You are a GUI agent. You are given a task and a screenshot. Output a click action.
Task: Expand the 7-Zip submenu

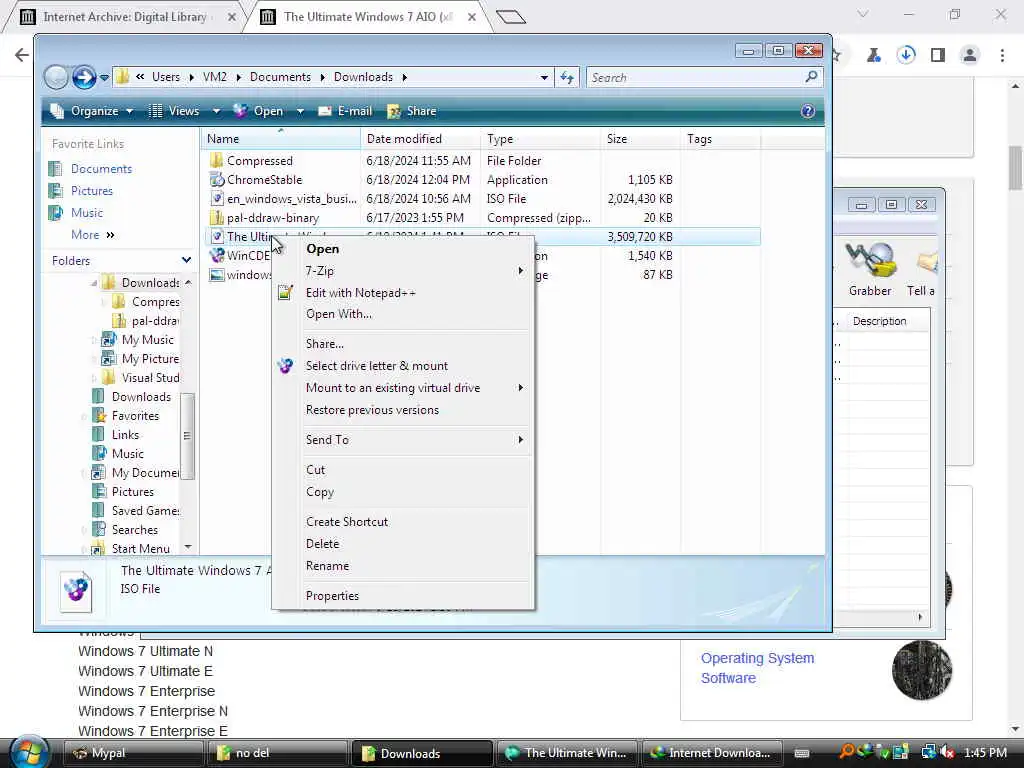click(x=520, y=270)
